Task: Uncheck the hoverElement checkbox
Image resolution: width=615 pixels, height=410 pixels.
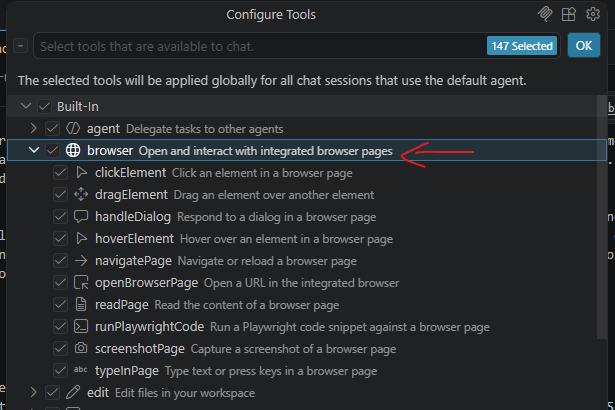Action: [60, 238]
